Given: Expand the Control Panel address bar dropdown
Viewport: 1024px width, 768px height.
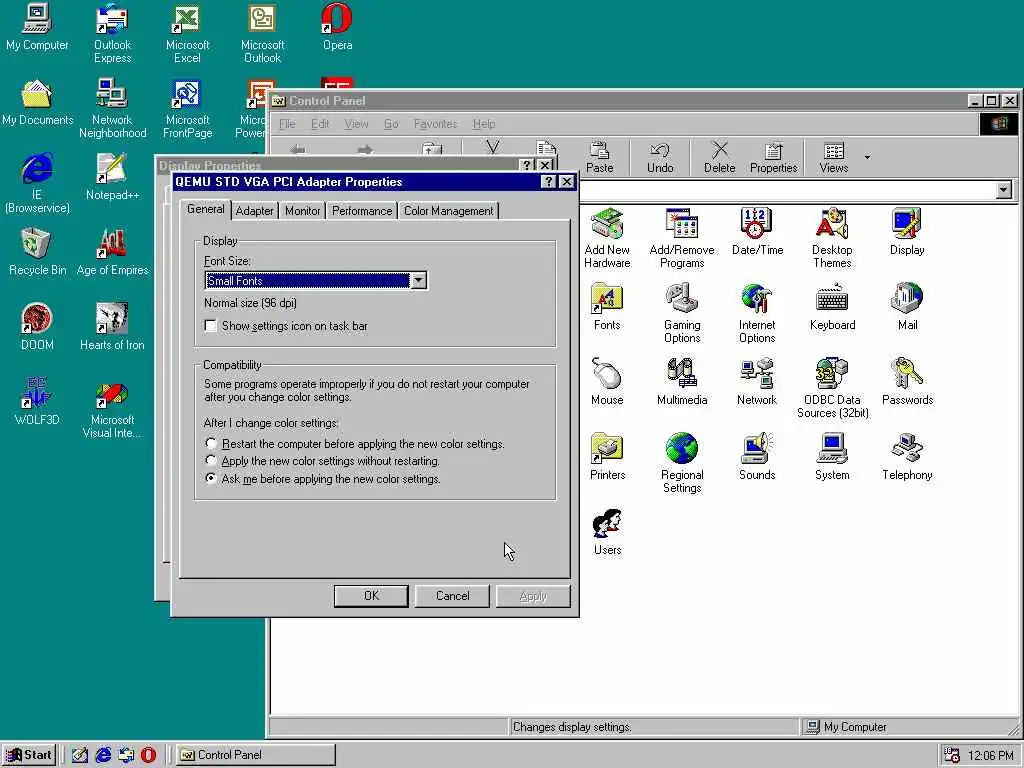Looking at the screenshot, I should pos(1004,190).
